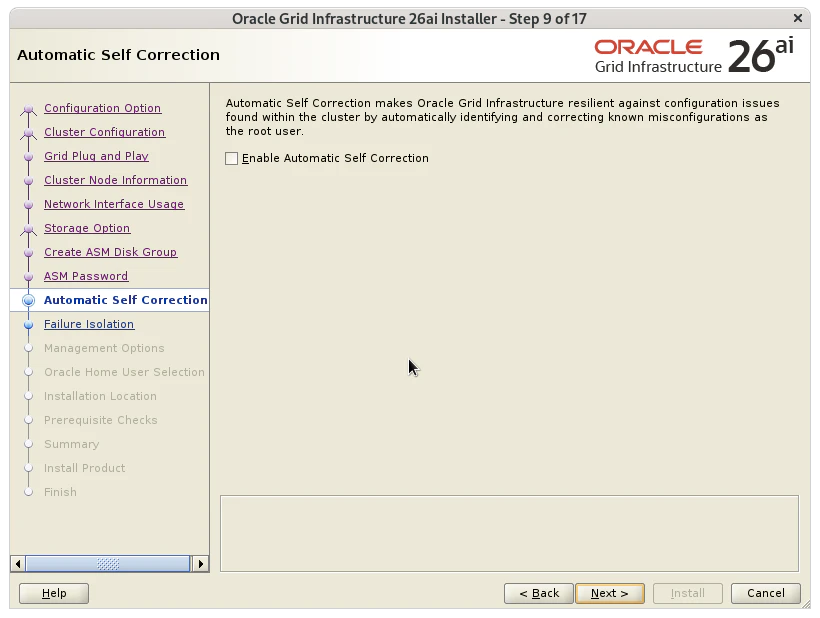
Task: Click the Finish step bullet icon
Action: (29, 493)
